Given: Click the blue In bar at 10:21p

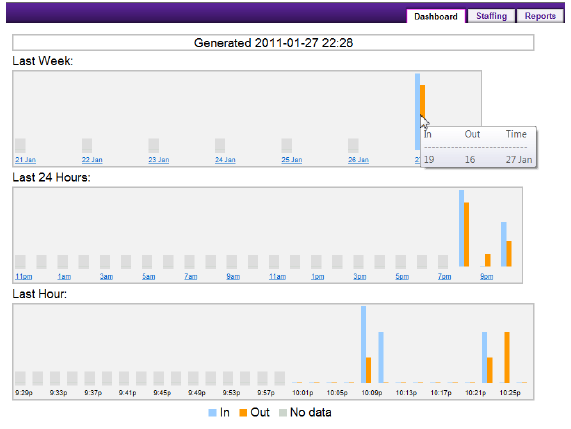Looking at the screenshot, I should coord(485,357).
